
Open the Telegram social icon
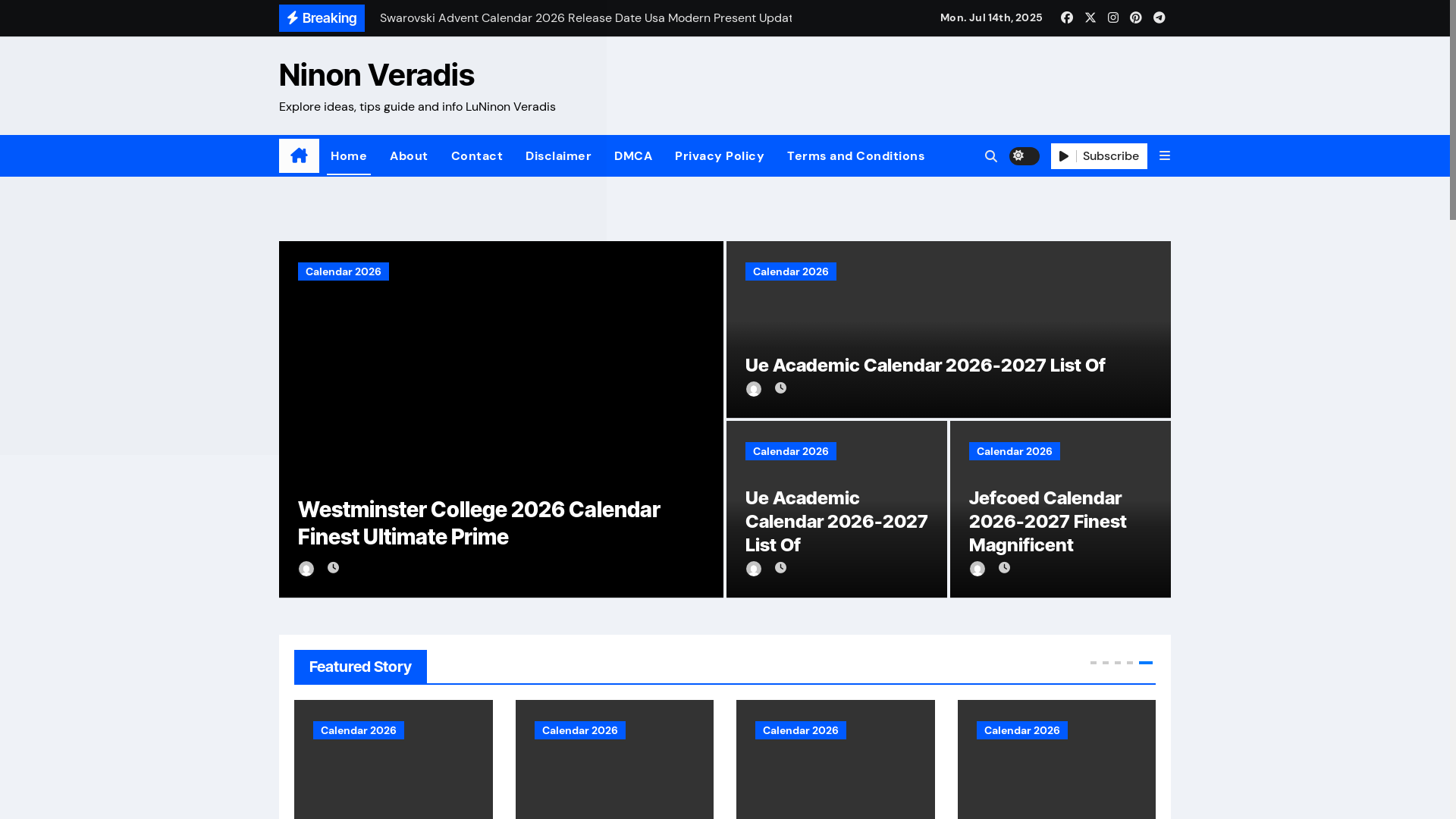[x=1159, y=17]
